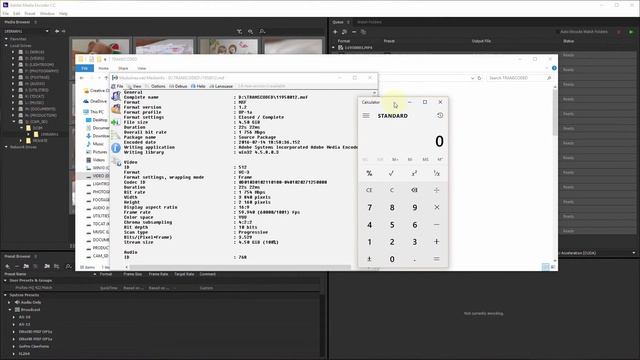Open the Explorer address bar history dropdown
640x360 pixels.
pyautogui.click(x=472, y=78)
